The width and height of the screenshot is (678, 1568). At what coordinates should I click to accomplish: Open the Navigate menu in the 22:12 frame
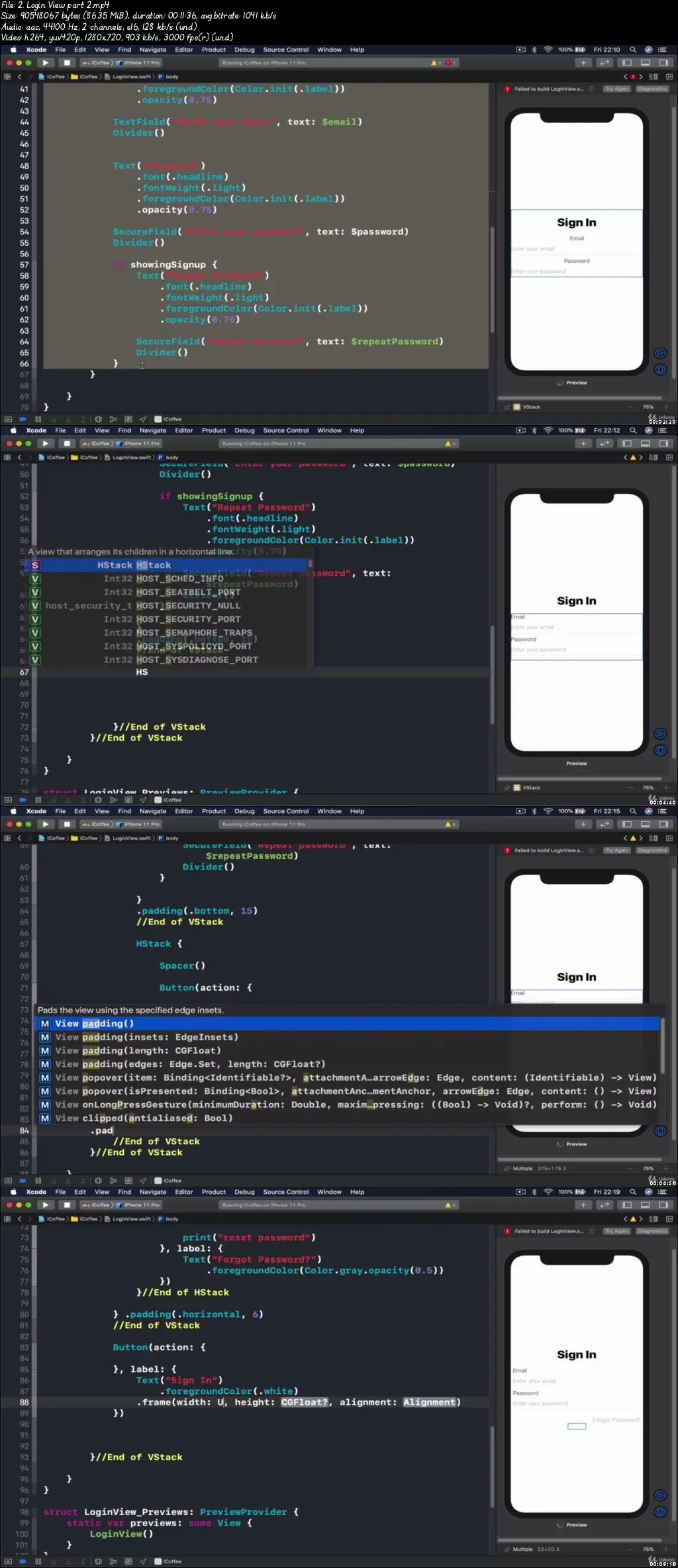[153, 430]
